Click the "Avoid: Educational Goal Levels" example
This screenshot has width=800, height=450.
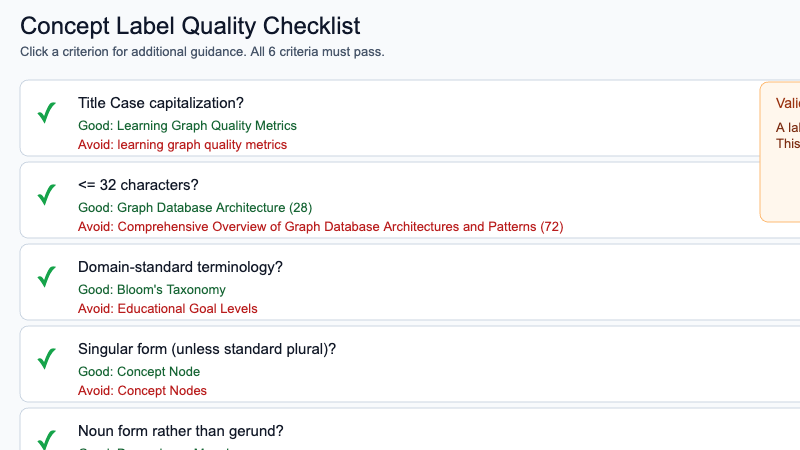coord(167,309)
